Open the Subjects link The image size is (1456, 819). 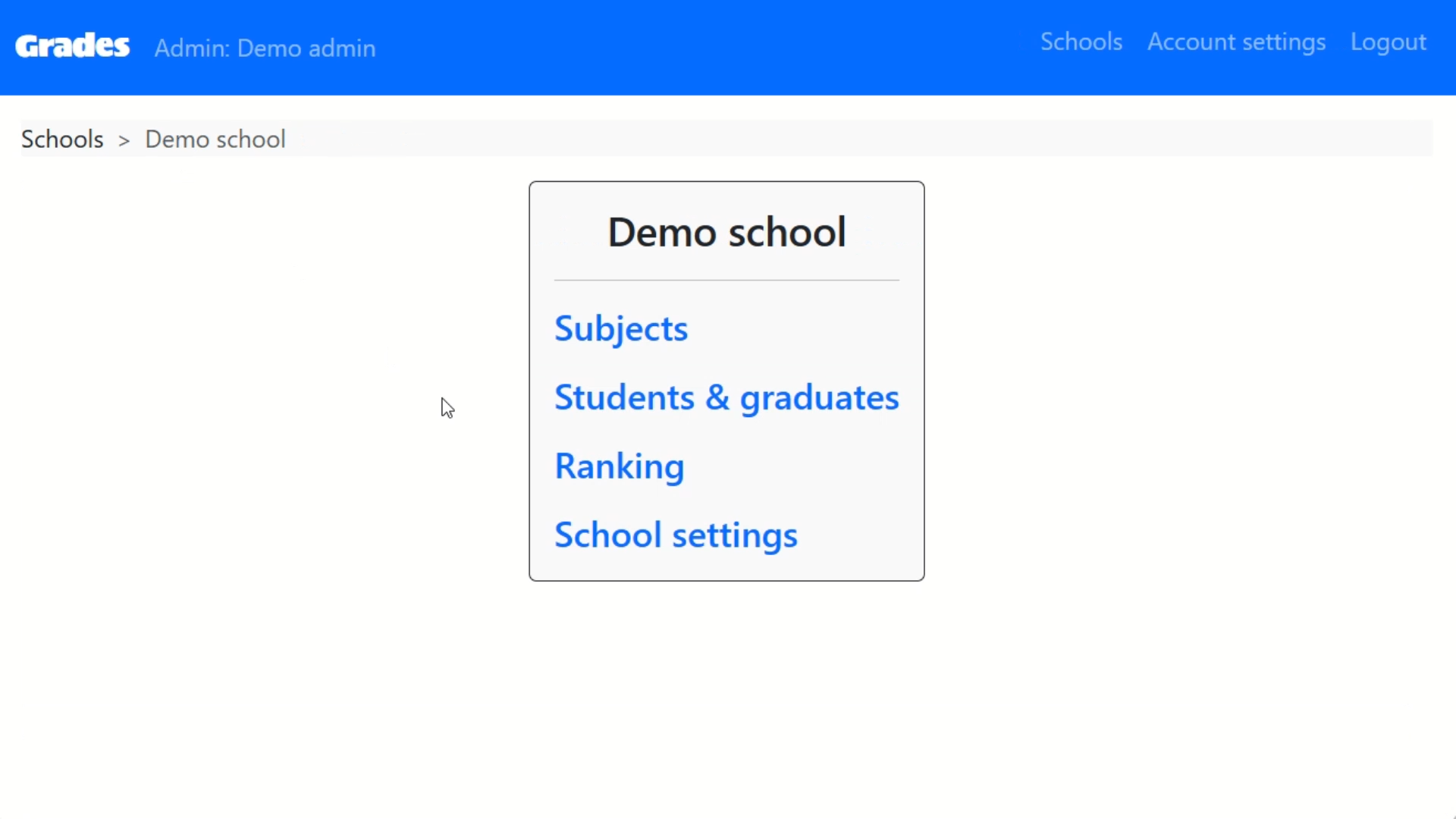click(620, 328)
